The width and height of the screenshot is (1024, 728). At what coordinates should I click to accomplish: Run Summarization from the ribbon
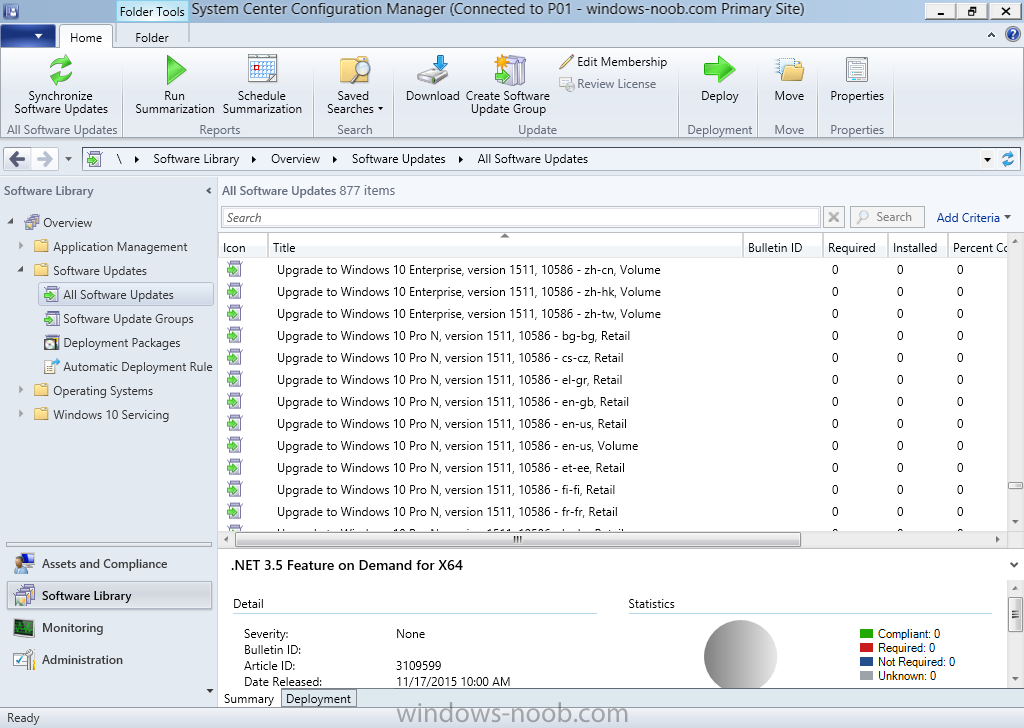pyautogui.click(x=174, y=86)
